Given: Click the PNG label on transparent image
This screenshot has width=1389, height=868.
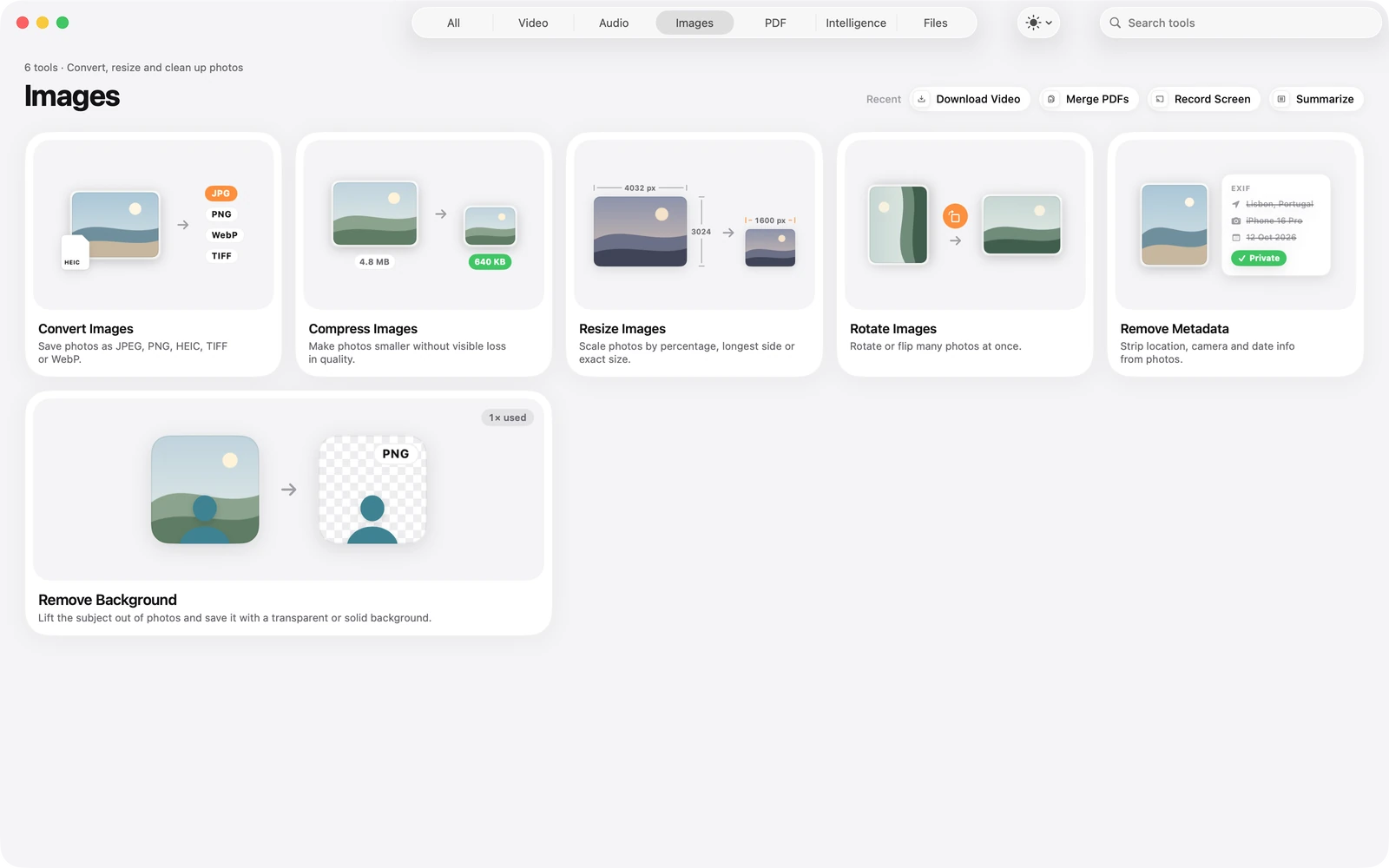Looking at the screenshot, I should (396, 454).
